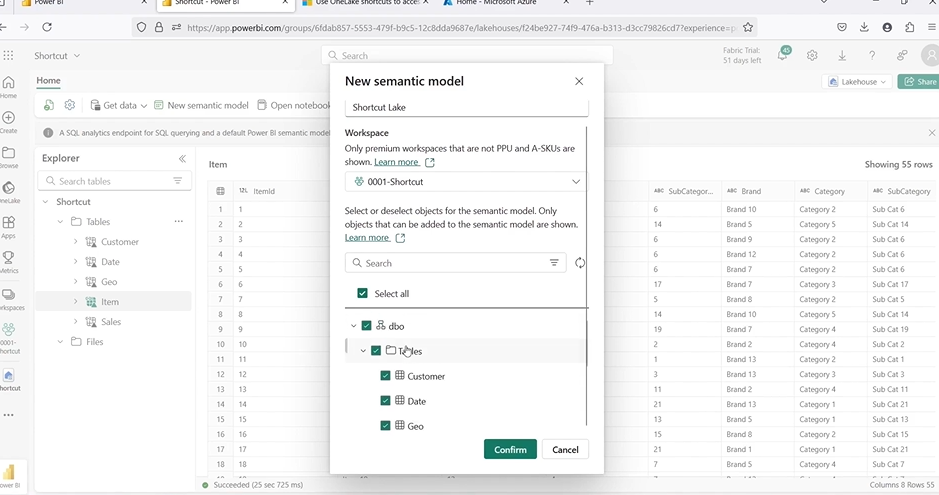Expand the Customer table in Explorer

(75, 242)
